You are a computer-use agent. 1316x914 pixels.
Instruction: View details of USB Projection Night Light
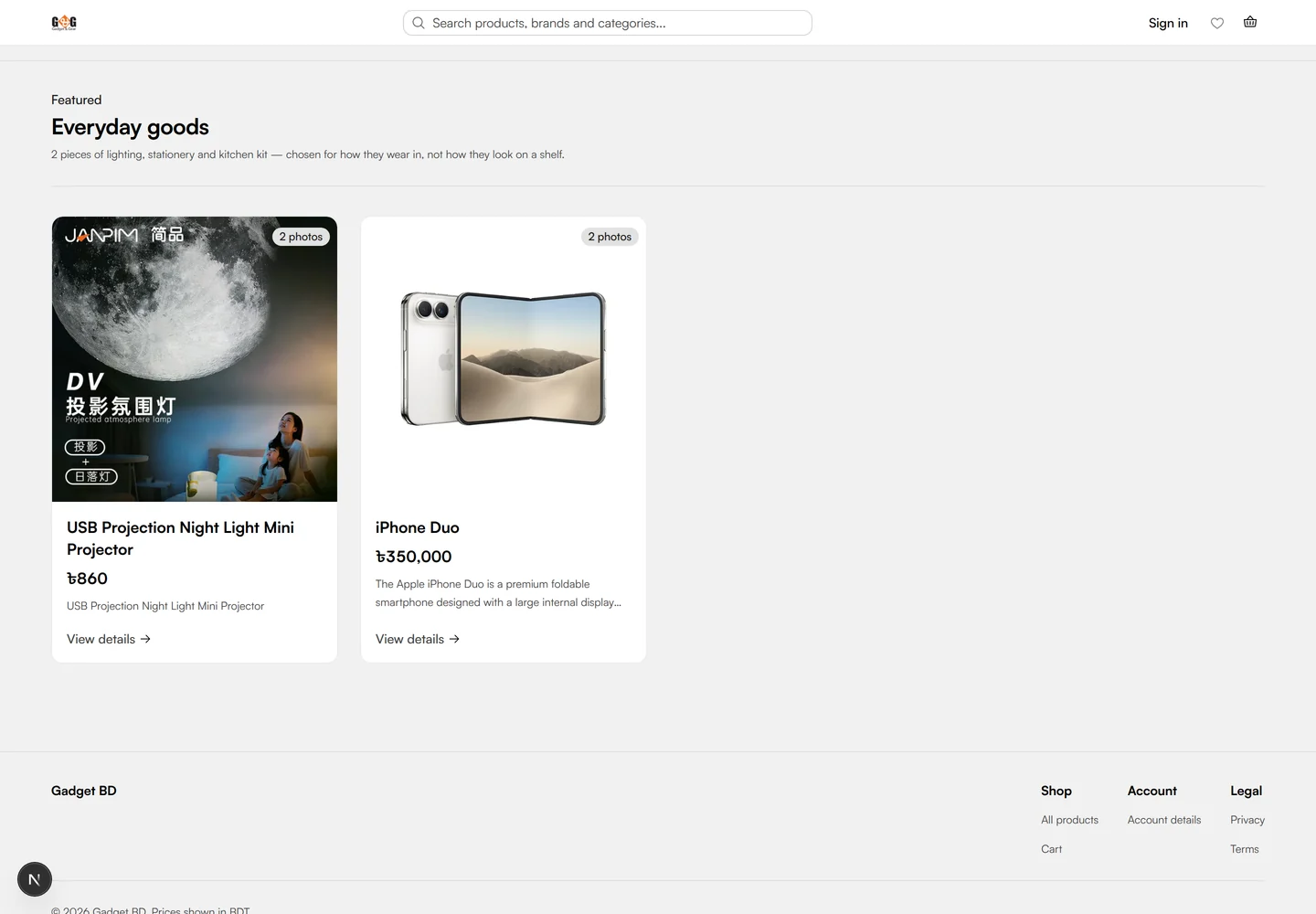pos(109,639)
